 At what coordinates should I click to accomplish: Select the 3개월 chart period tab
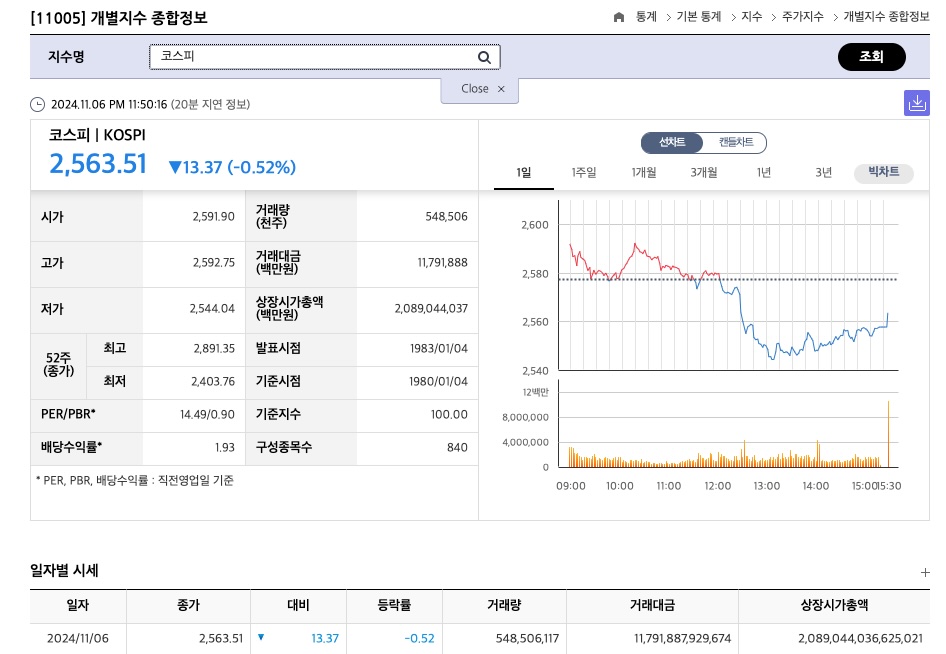point(703,173)
